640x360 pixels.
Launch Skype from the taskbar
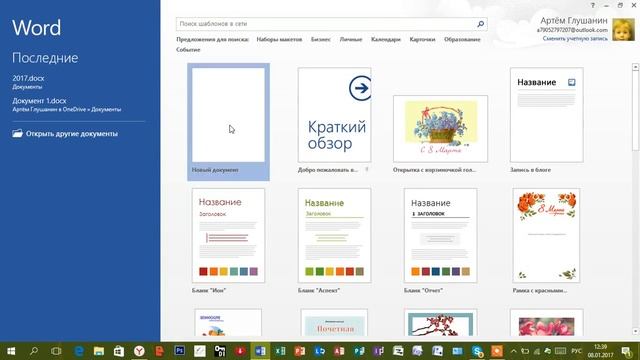(x=477, y=351)
